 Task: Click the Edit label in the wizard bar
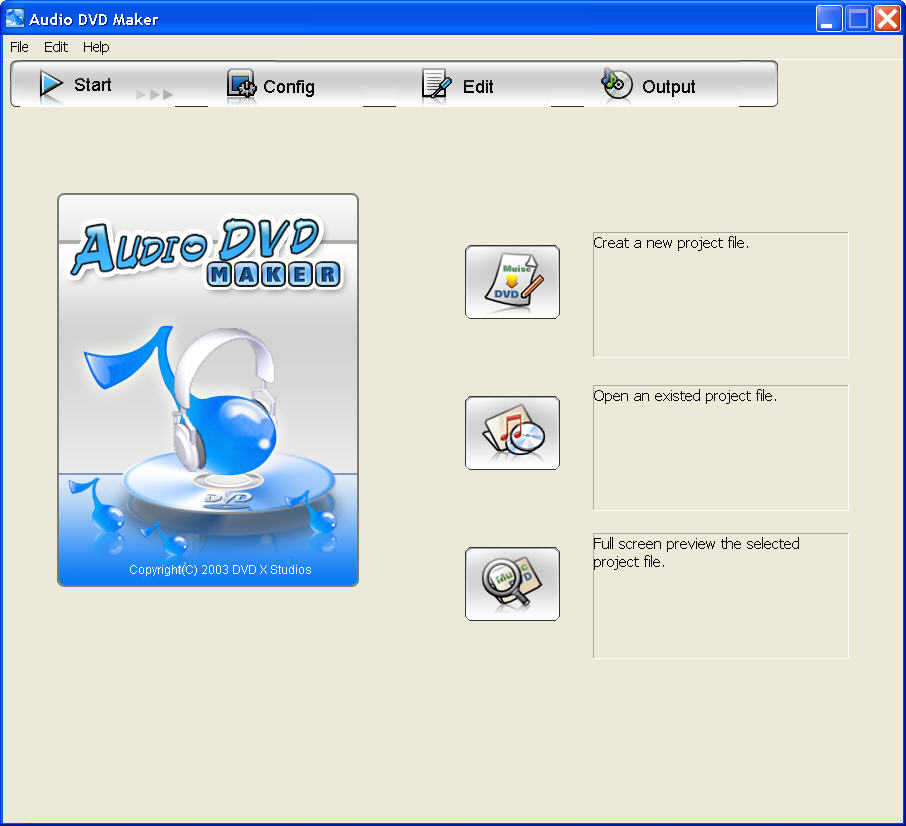coord(478,87)
